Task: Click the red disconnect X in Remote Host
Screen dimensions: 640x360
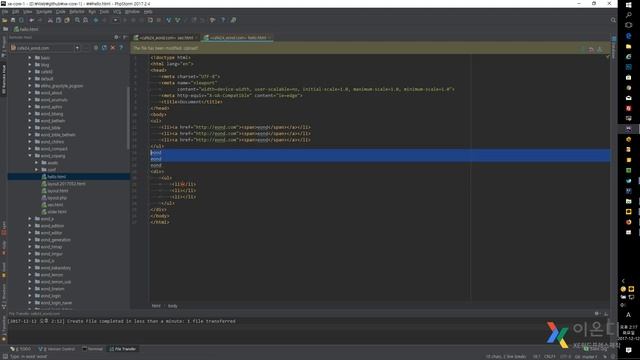Action: pos(113,48)
